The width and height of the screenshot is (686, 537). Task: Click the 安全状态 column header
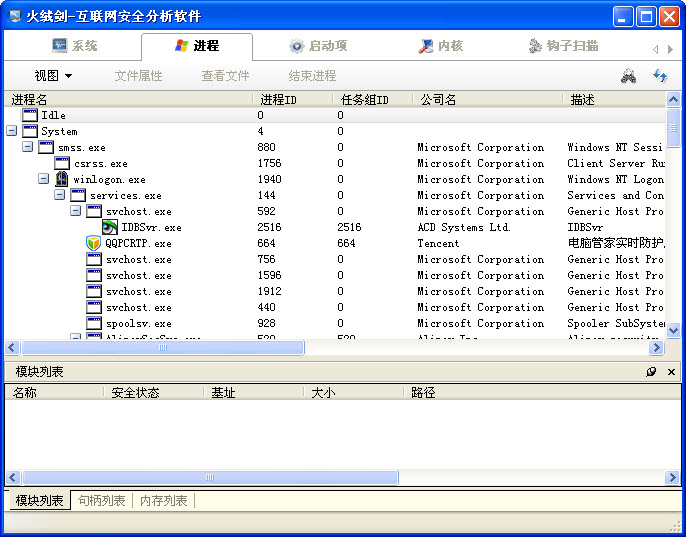coord(154,393)
